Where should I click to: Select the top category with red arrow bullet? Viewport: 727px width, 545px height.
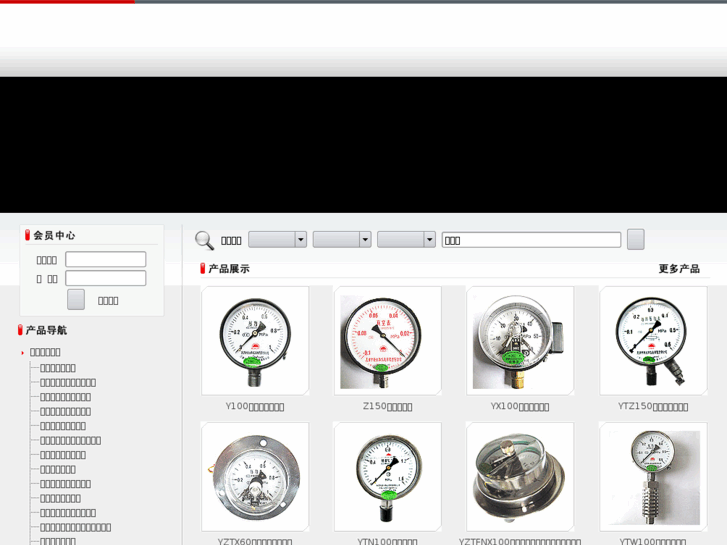45,353
